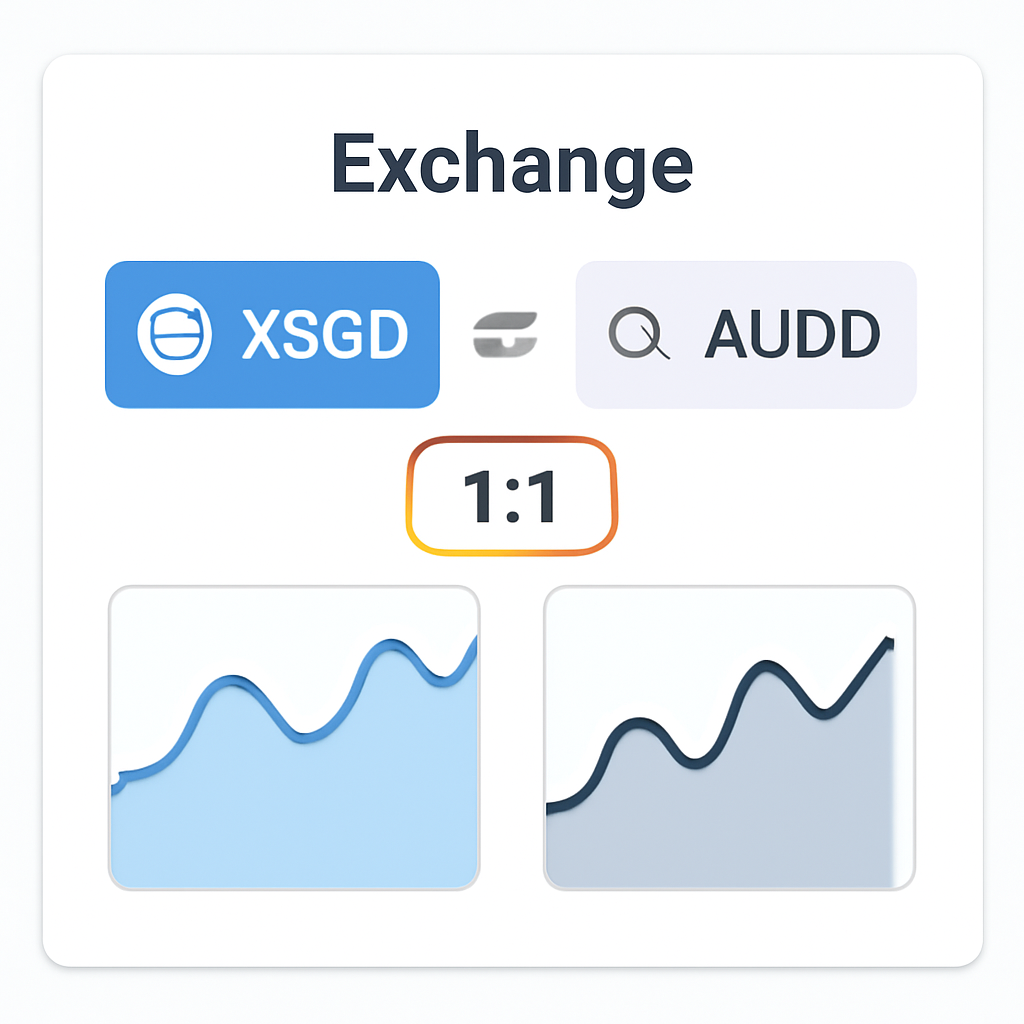Viewport: 1024px width, 1024px height.
Task: Click the first peak of the blue chart line
Action: coord(232,681)
